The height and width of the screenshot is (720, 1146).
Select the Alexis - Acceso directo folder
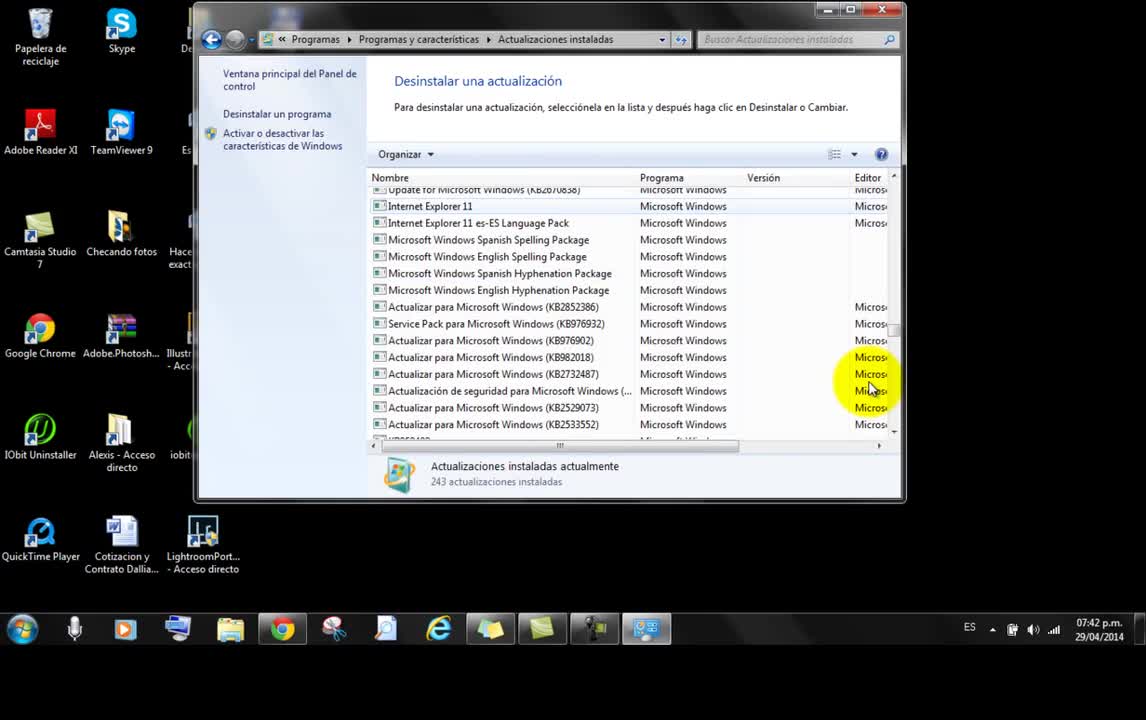(121, 443)
